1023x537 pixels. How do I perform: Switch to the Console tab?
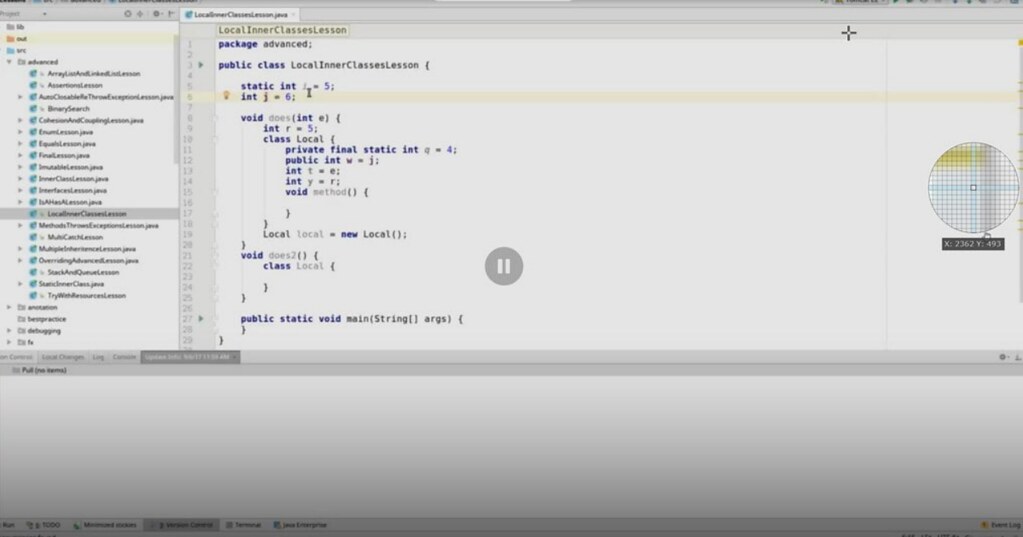click(x=124, y=357)
